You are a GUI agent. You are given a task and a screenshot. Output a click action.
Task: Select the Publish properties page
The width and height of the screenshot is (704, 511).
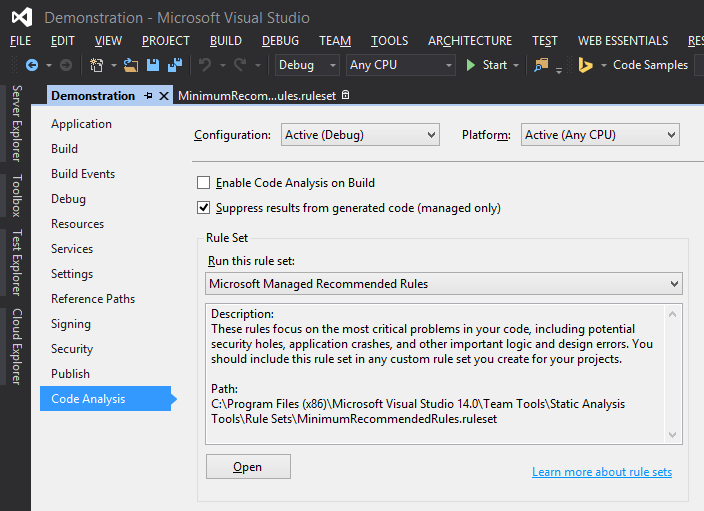[x=70, y=374]
